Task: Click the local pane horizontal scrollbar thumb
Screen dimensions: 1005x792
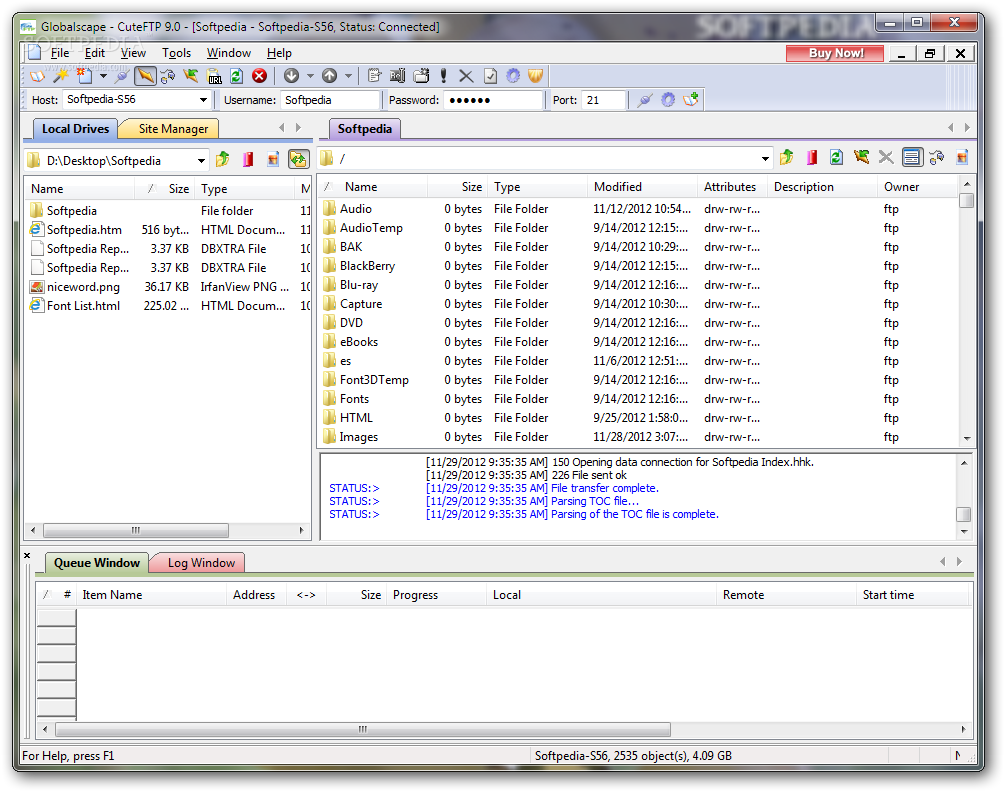Action: (x=136, y=531)
